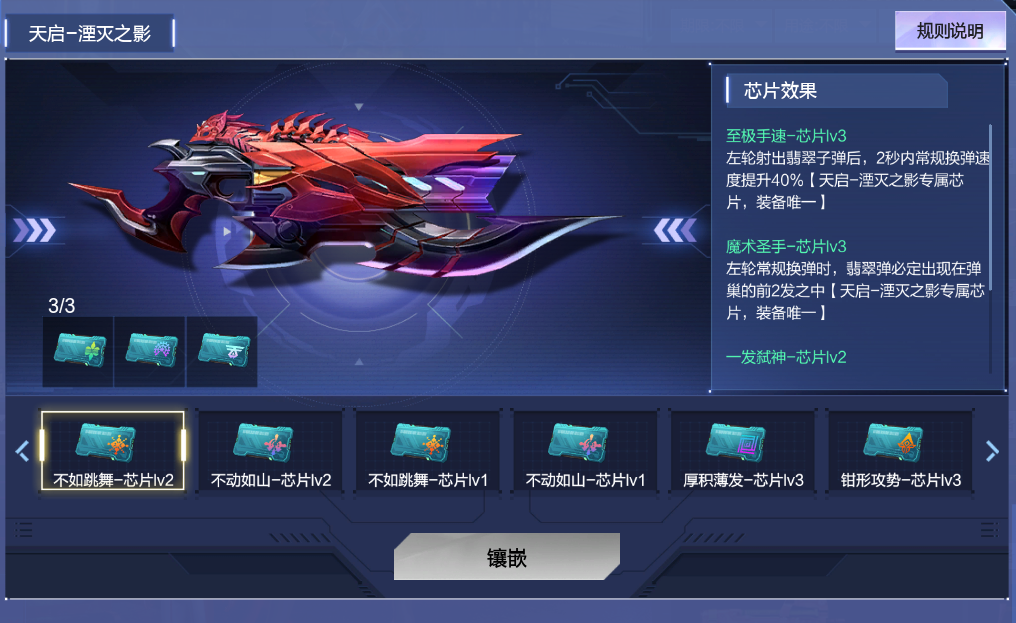
Task: Pick the 厚积薄发-芯片lv3 chip
Action: pyautogui.click(x=743, y=451)
